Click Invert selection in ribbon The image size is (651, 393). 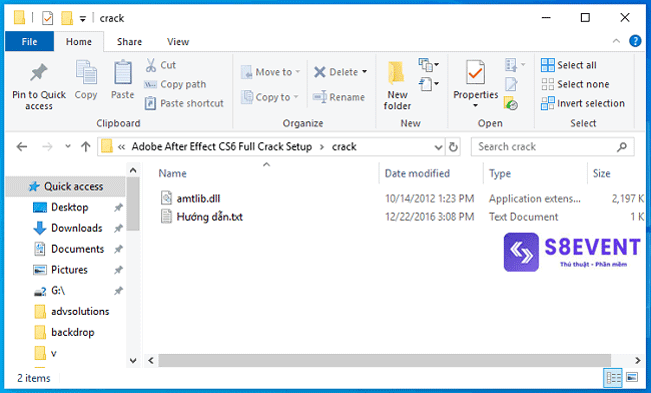(x=583, y=103)
